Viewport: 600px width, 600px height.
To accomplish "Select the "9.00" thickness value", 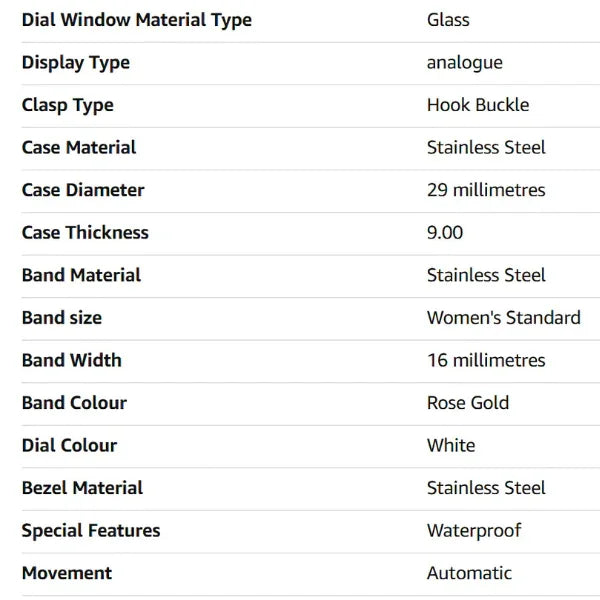I will pyautogui.click(x=445, y=233).
